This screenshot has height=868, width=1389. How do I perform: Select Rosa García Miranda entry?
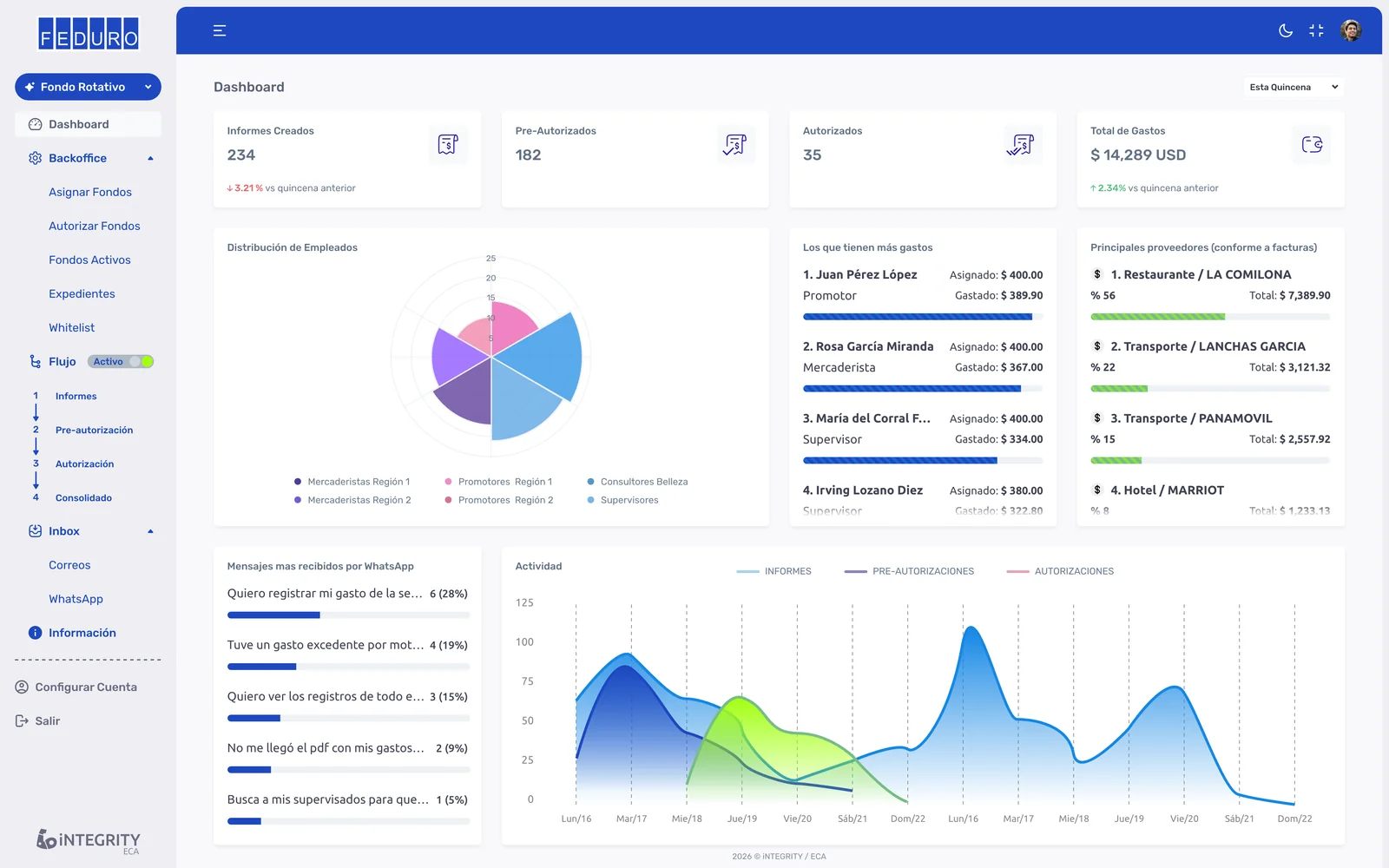point(923,368)
